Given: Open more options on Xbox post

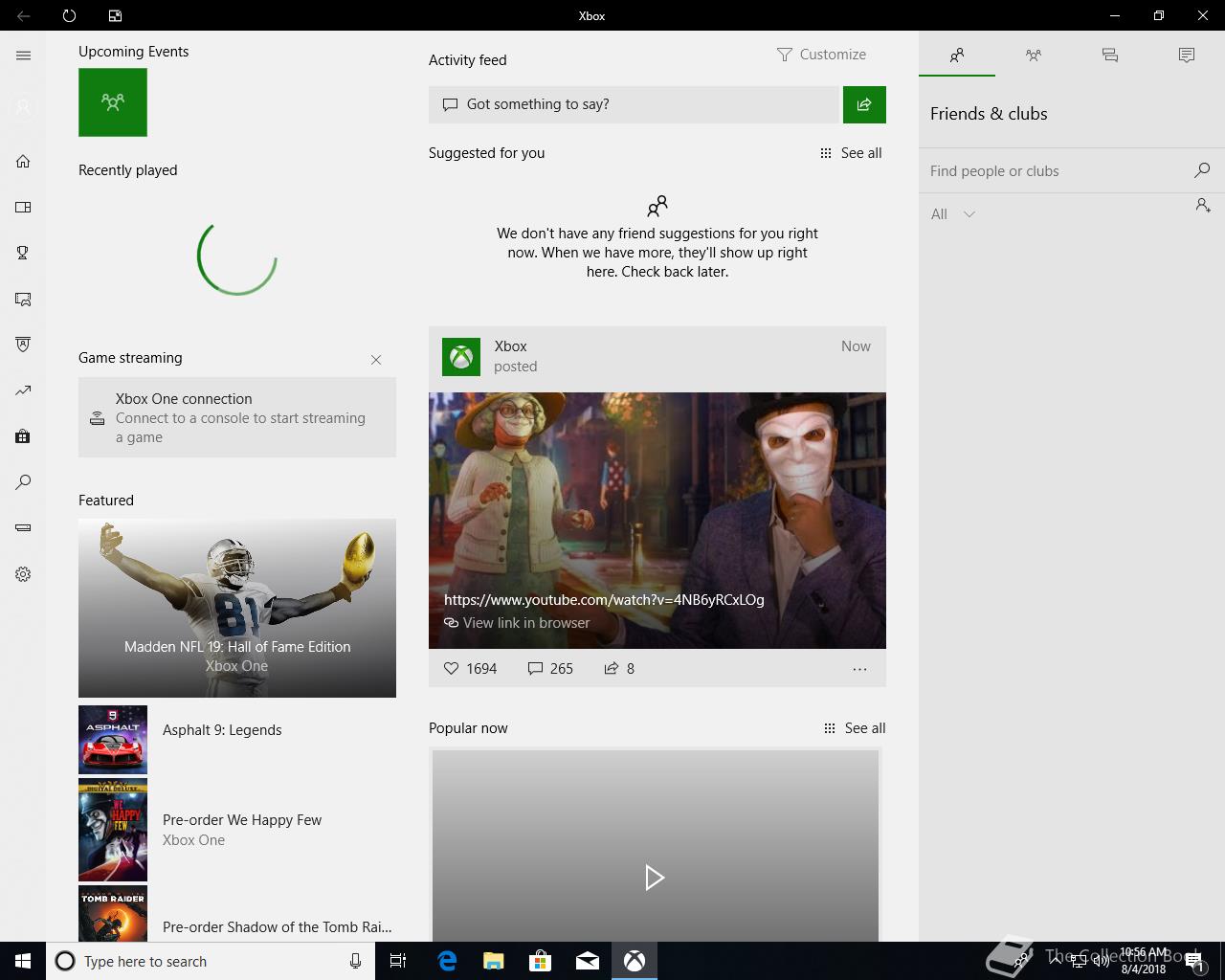Looking at the screenshot, I should [859, 669].
